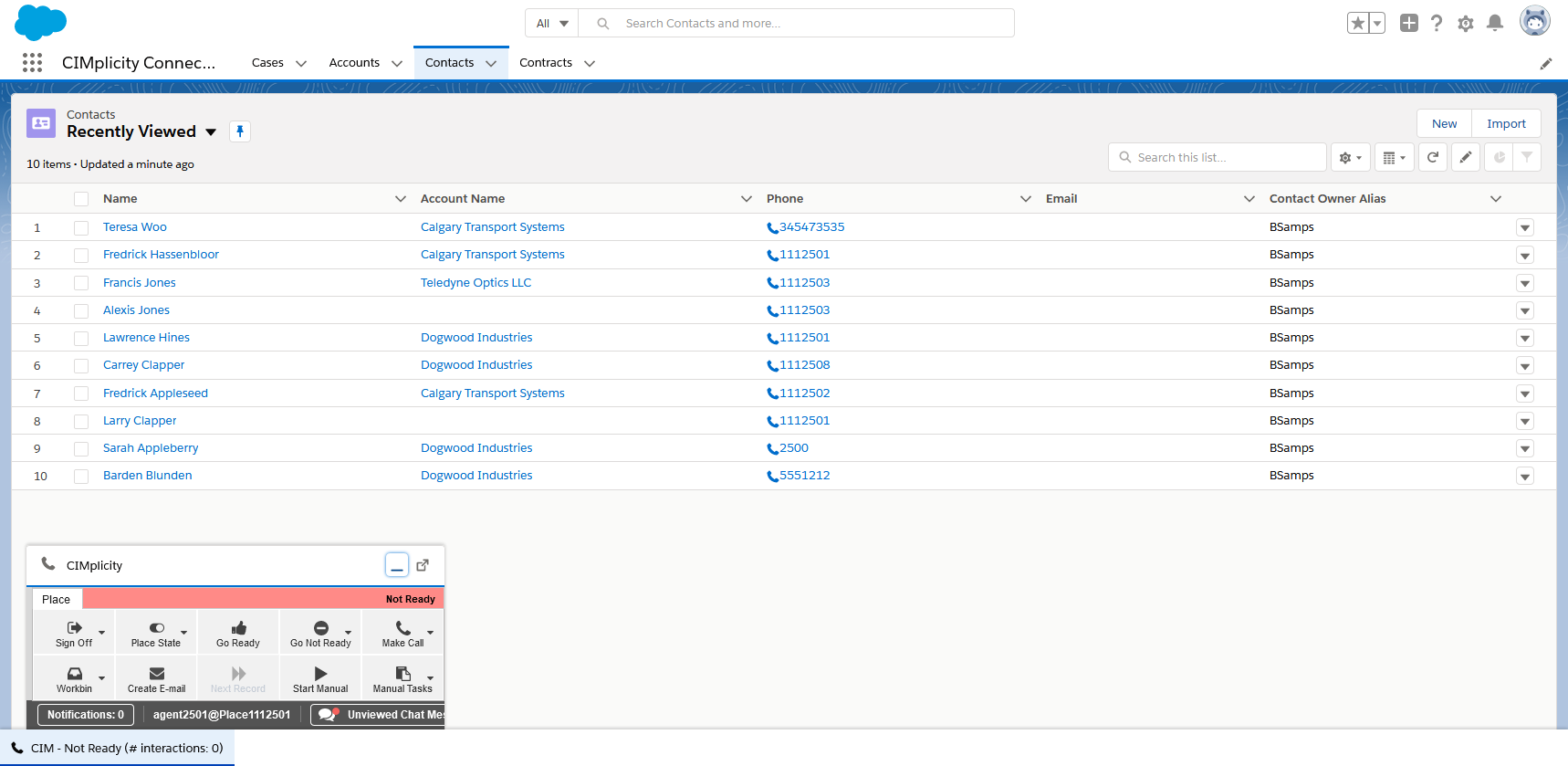Tick the checkbox for Barden Blunden
1568x766 pixels.
point(81,476)
